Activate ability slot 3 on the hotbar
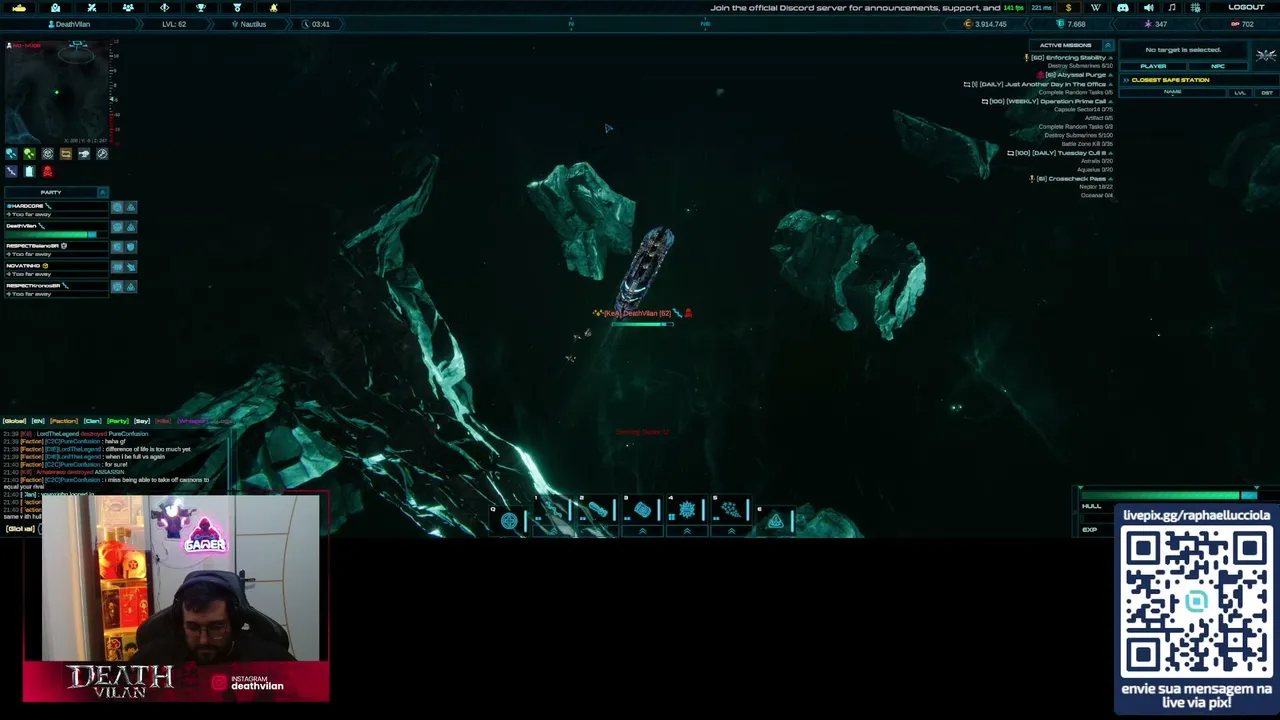 point(642,510)
